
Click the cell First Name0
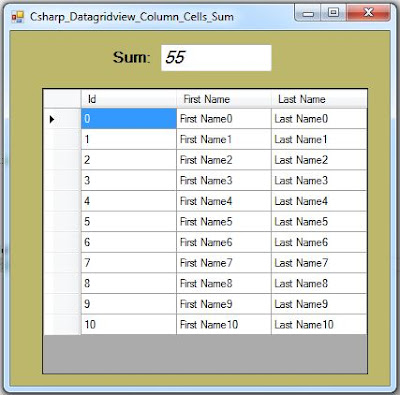[224, 119]
